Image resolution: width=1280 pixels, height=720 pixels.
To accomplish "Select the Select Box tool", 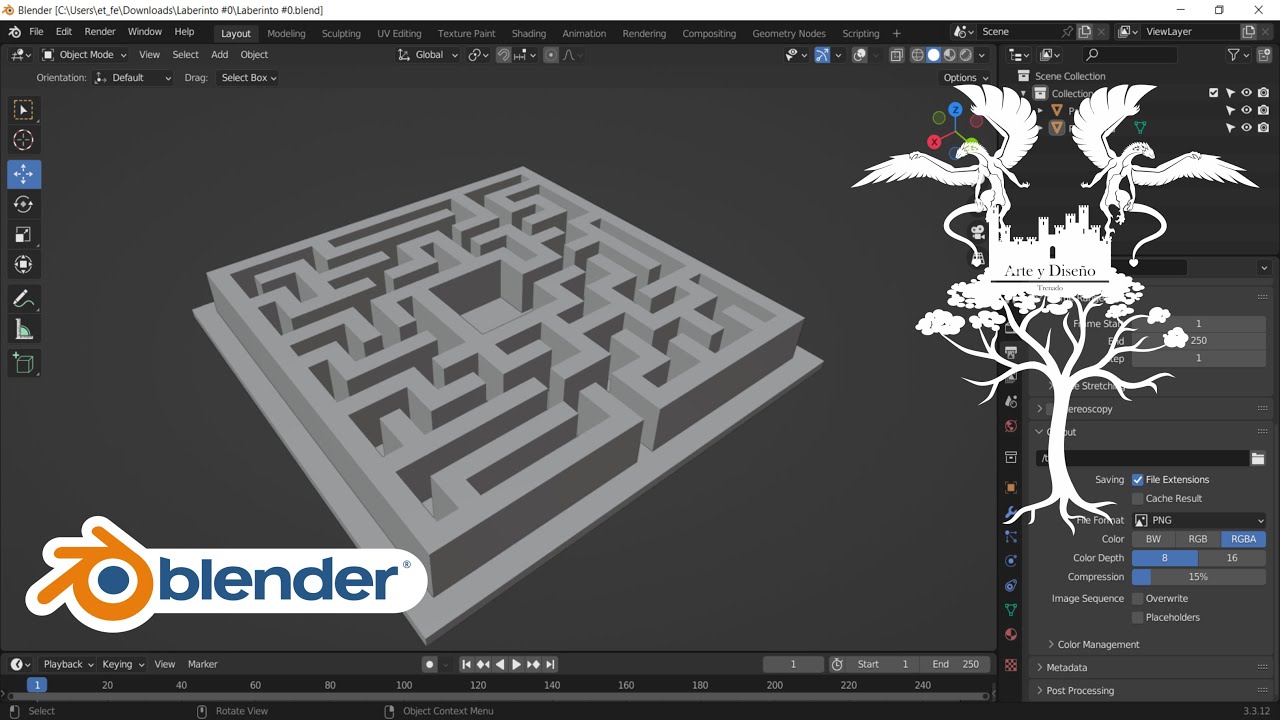I will click(23, 110).
